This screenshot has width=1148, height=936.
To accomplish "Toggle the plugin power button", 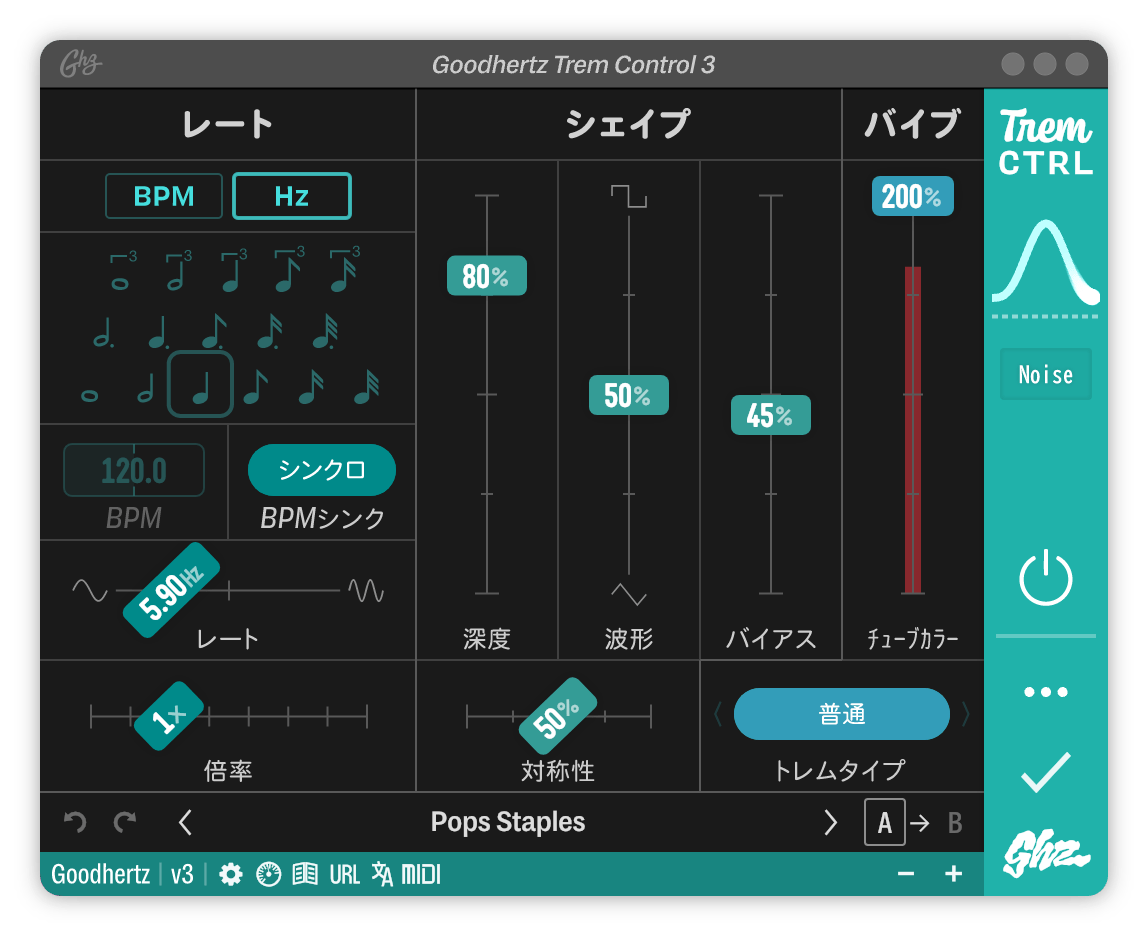I will point(1046,578).
